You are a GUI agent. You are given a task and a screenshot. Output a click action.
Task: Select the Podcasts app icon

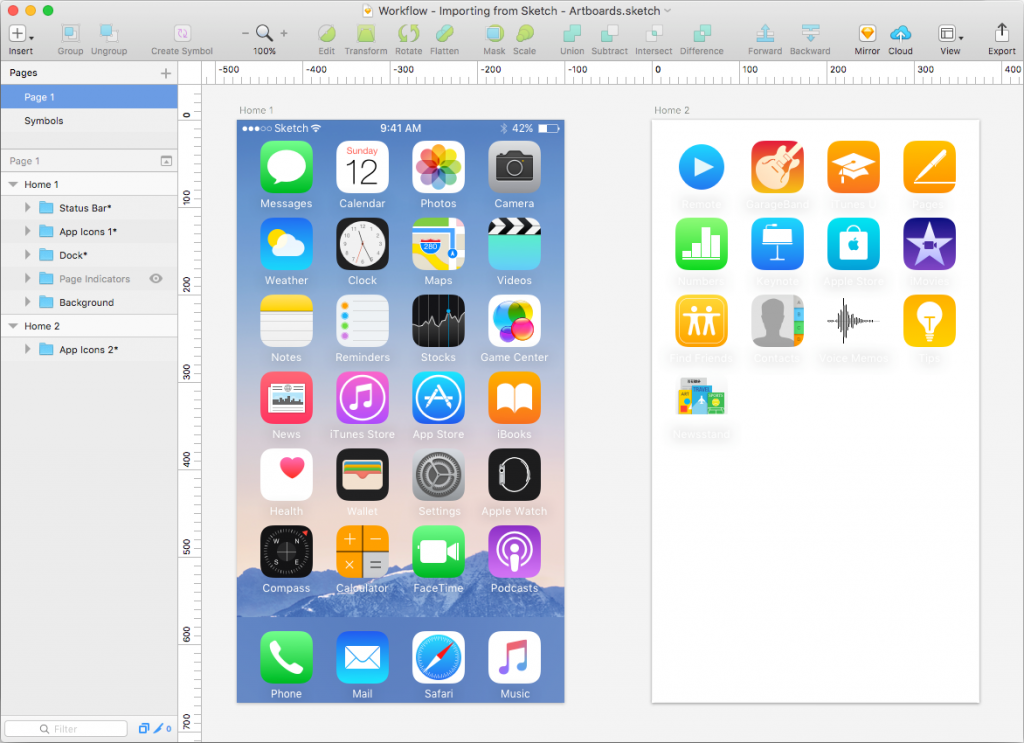click(514, 552)
